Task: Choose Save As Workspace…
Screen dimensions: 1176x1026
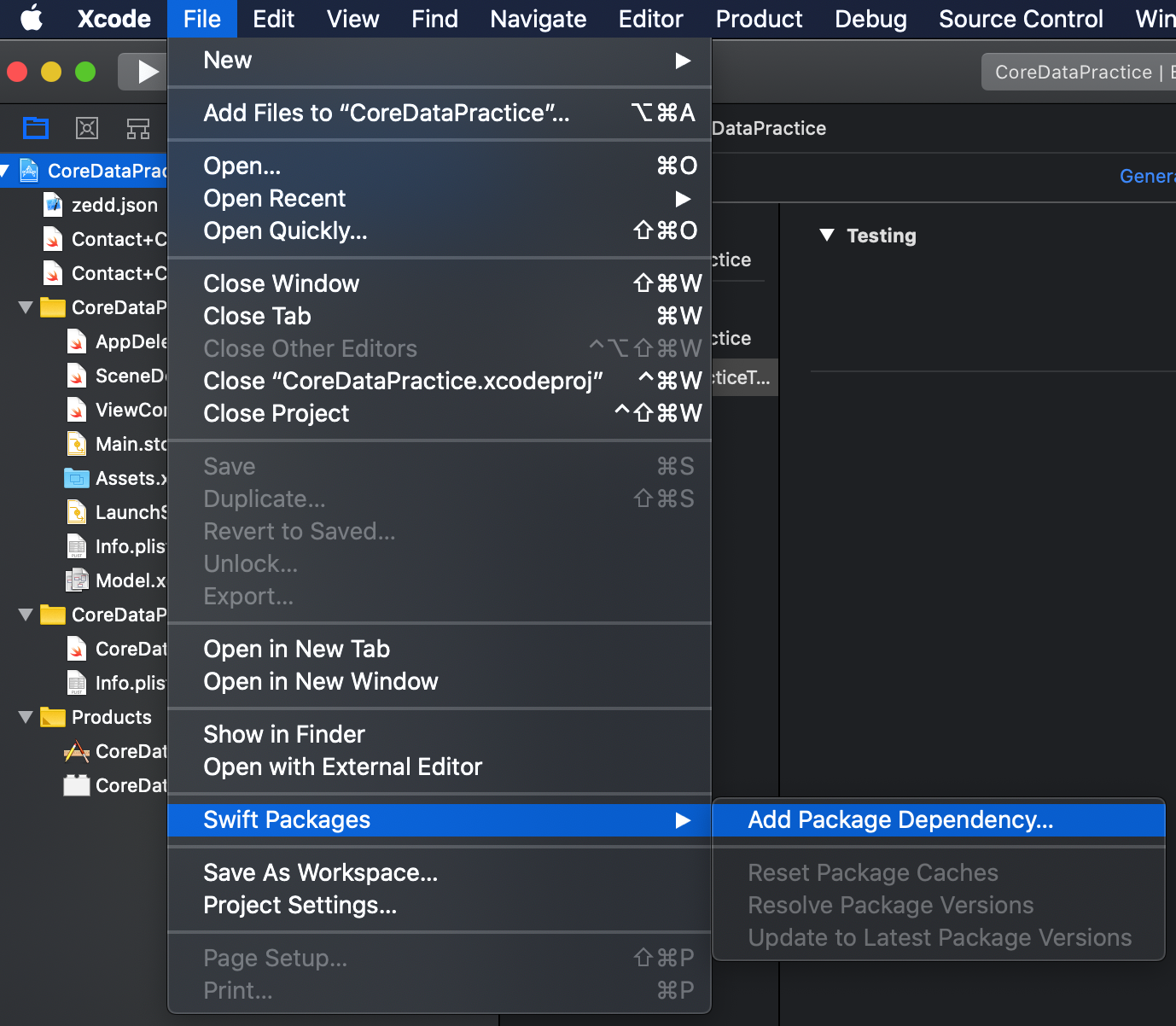Action: [440, 872]
